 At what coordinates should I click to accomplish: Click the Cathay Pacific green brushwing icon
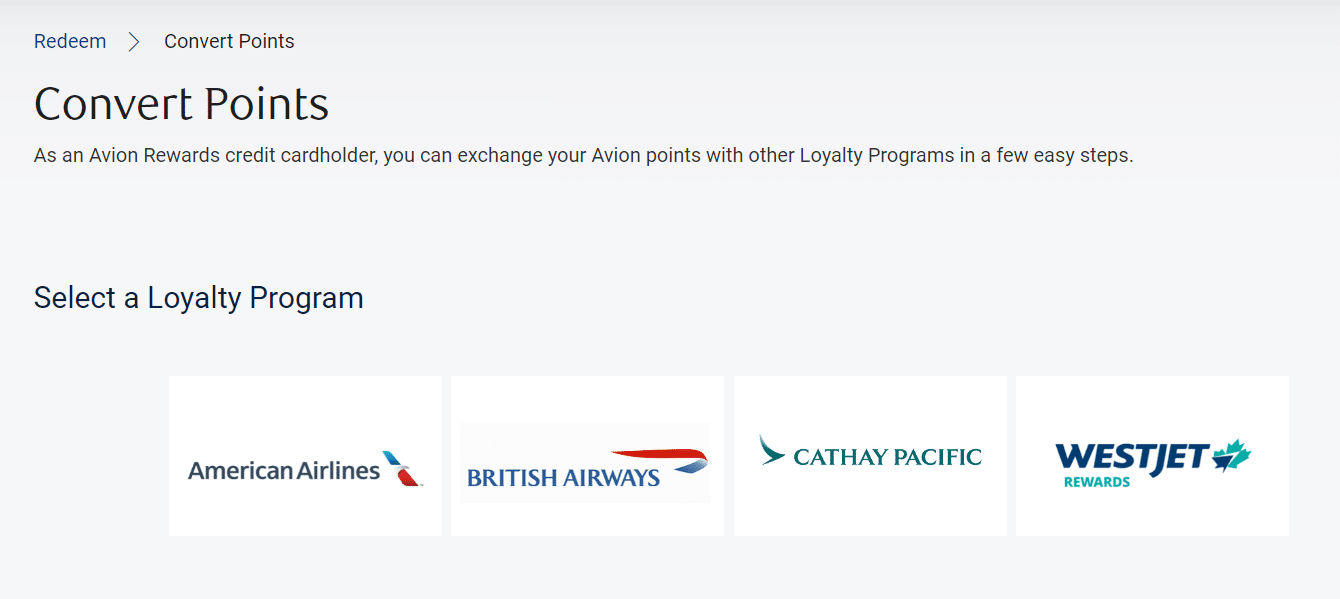coord(771,450)
